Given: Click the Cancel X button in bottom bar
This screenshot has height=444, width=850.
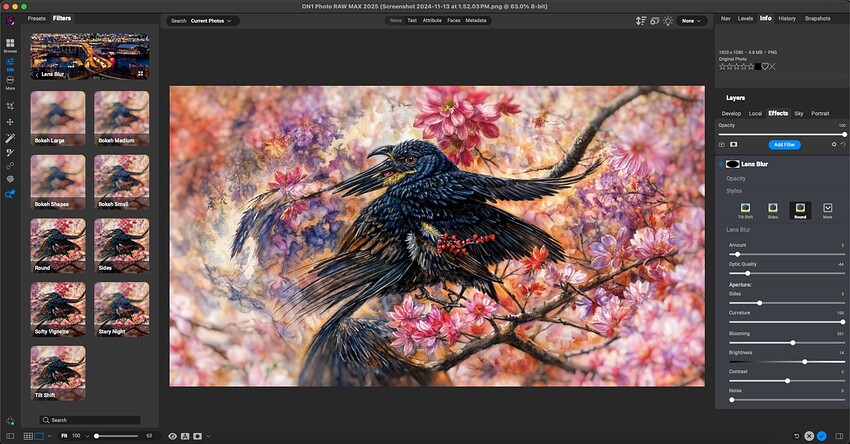Looking at the screenshot, I should click(x=809, y=436).
